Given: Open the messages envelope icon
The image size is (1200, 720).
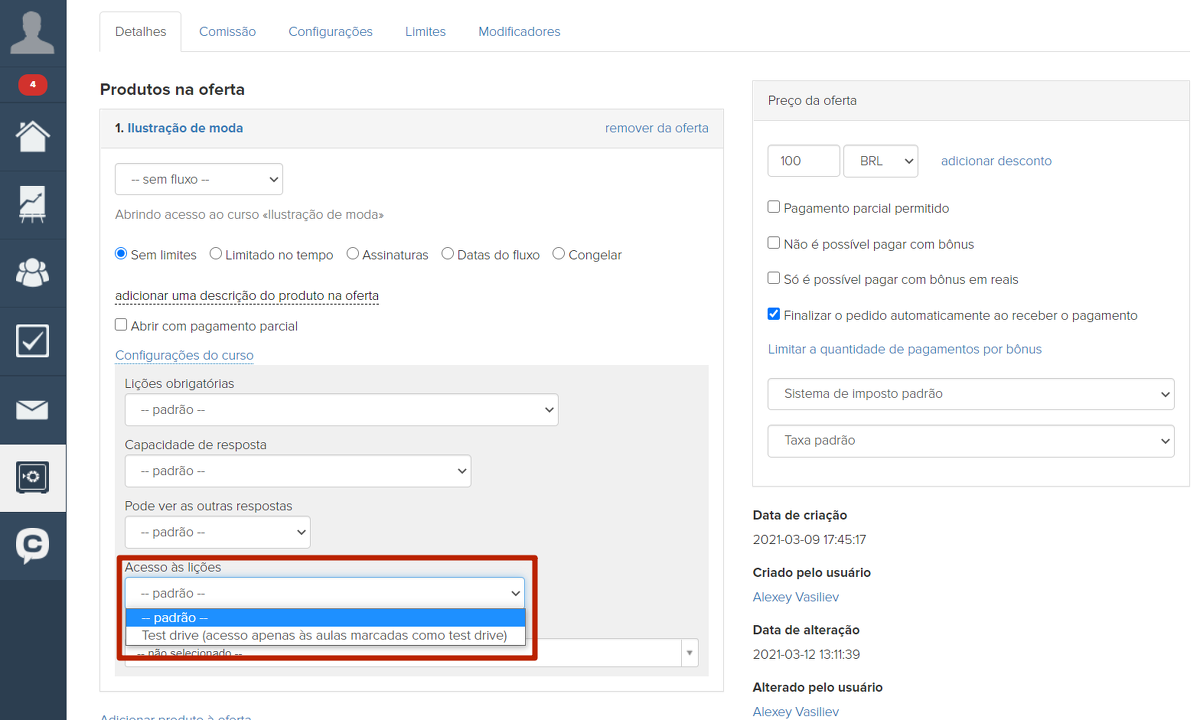Looking at the screenshot, I should [33, 409].
